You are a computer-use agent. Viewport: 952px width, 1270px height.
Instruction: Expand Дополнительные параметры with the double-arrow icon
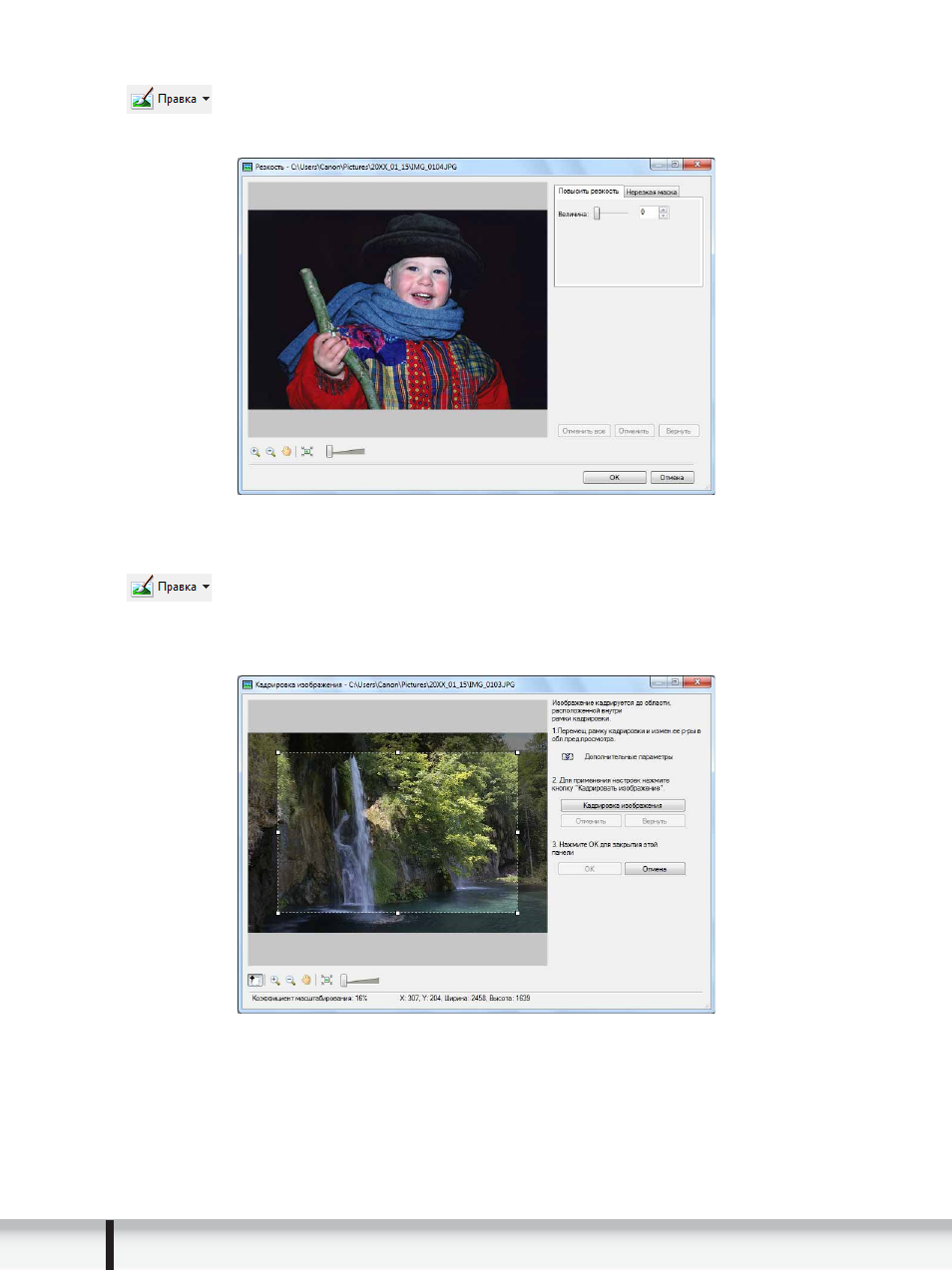[x=568, y=757]
